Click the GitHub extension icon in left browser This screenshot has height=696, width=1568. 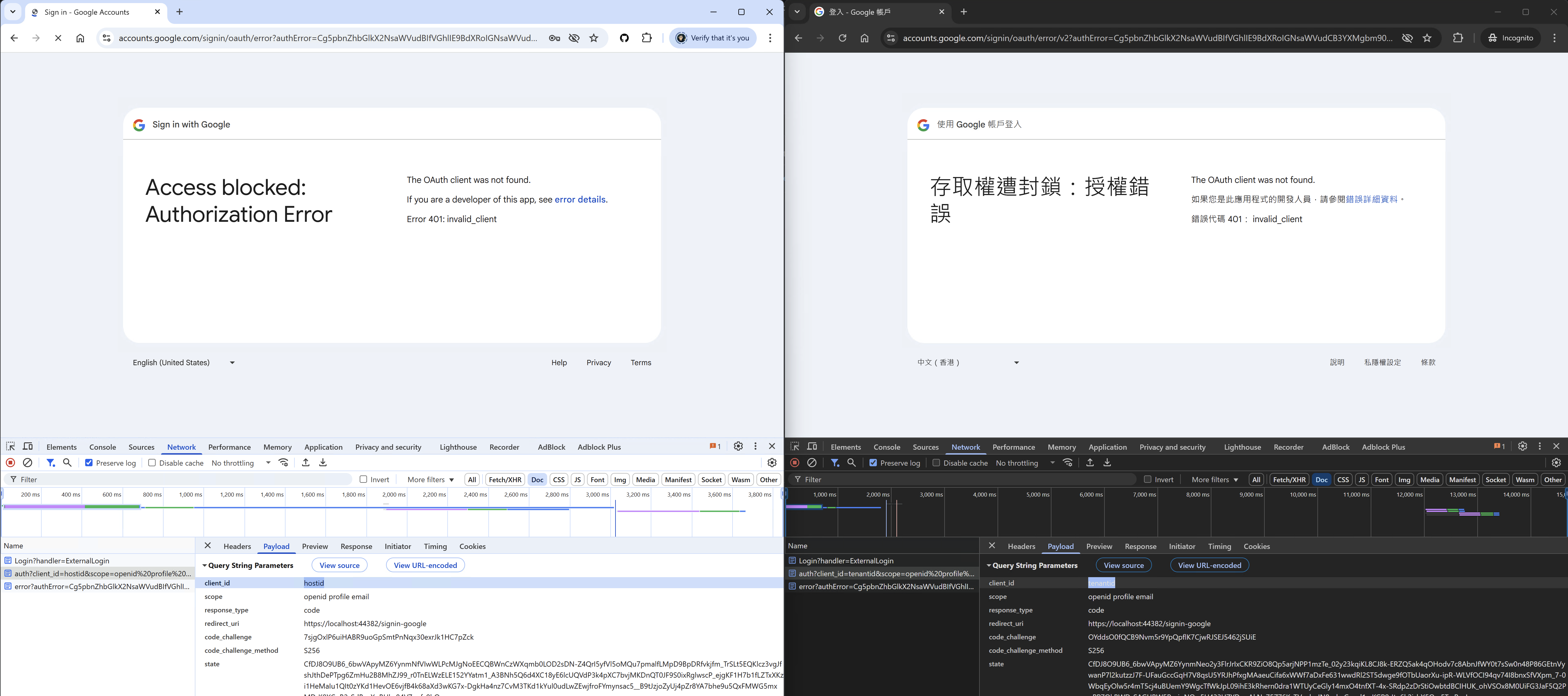(624, 38)
